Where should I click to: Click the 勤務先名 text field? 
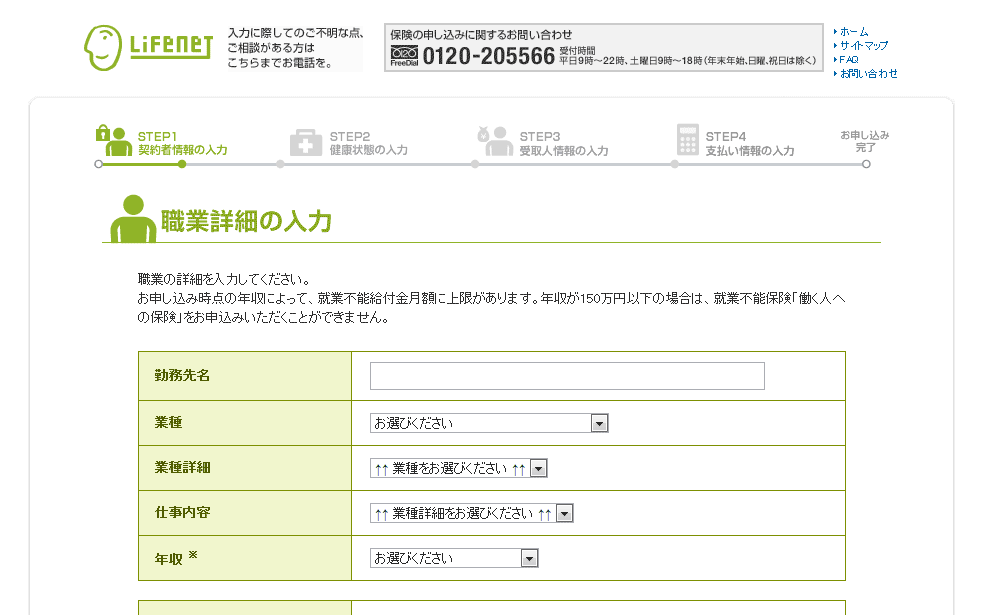pos(567,376)
